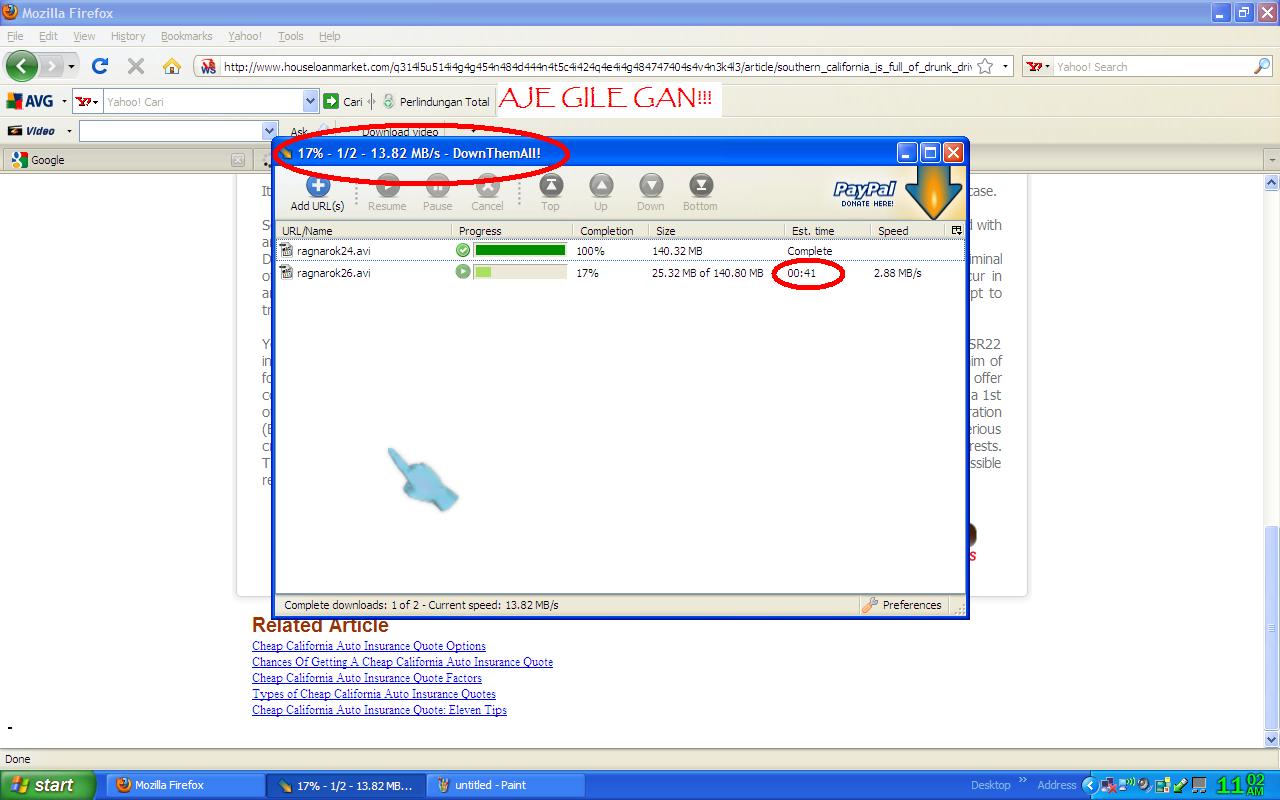Switch to untitled - Paint taskbar button
The height and width of the screenshot is (800, 1280).
pos(505,785)
